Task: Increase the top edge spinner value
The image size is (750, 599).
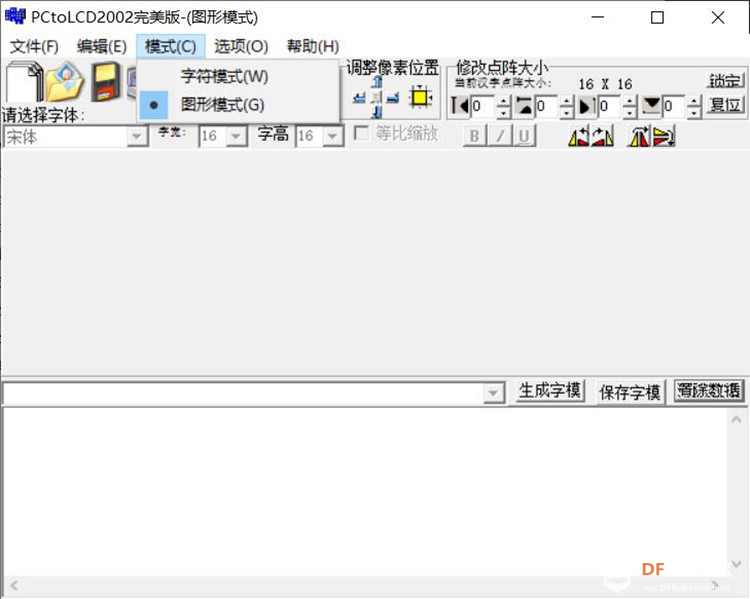Action: click(567, 101)
